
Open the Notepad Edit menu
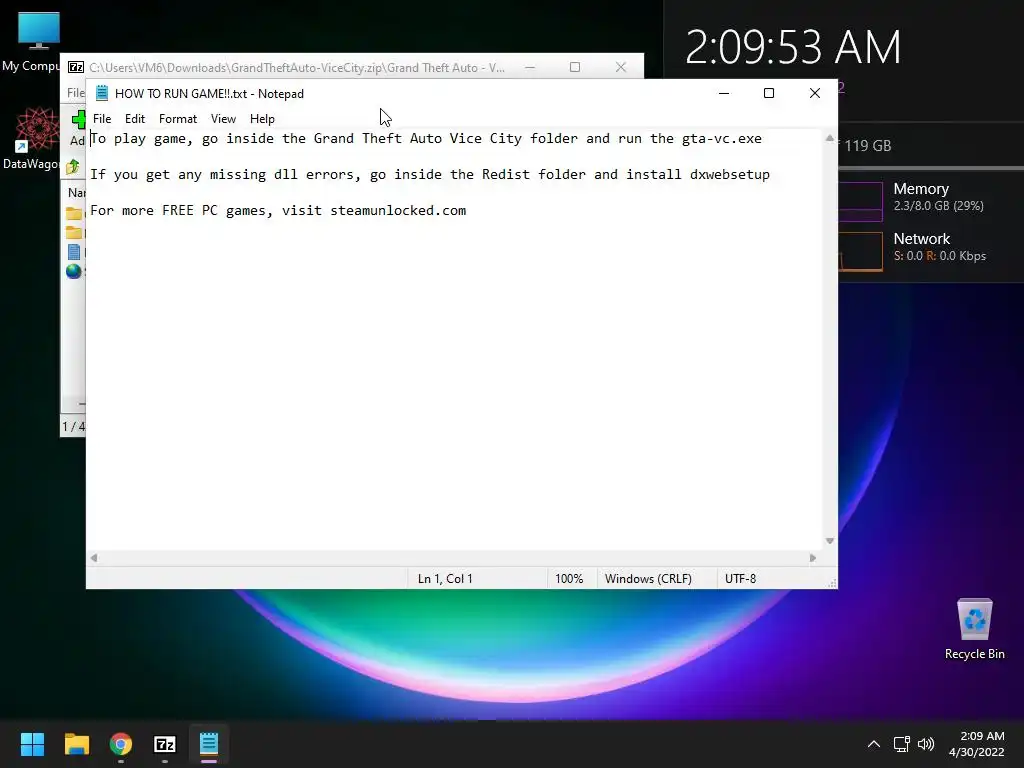[135, 119]
